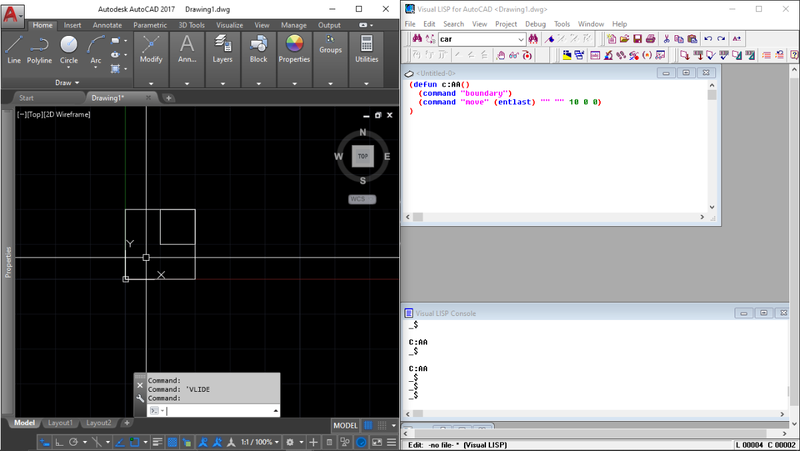800x451 pixels.
Task: Select the Line drawing tool
Action: tap(14, 48)
